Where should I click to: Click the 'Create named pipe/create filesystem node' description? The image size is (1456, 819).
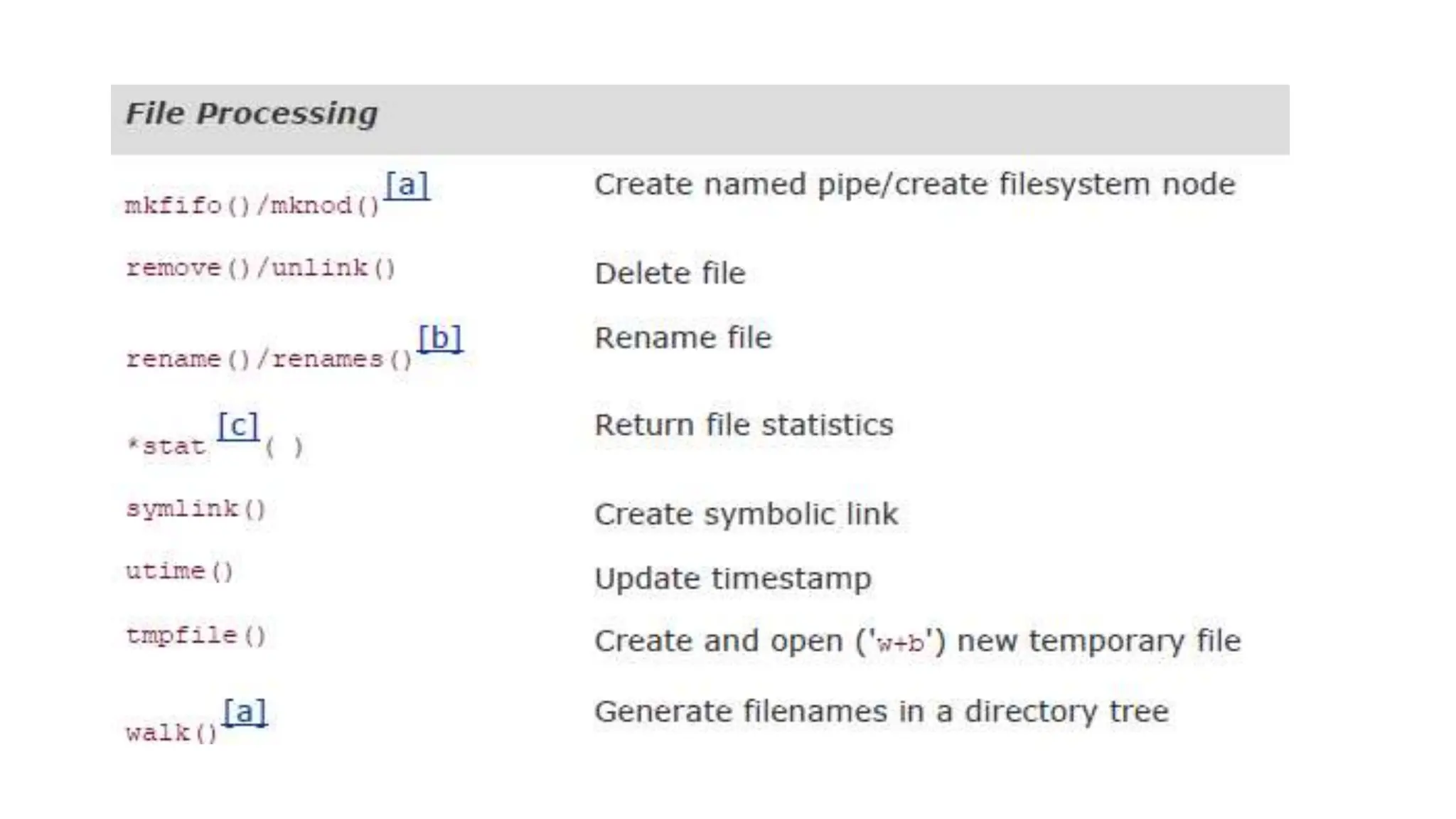914,185
